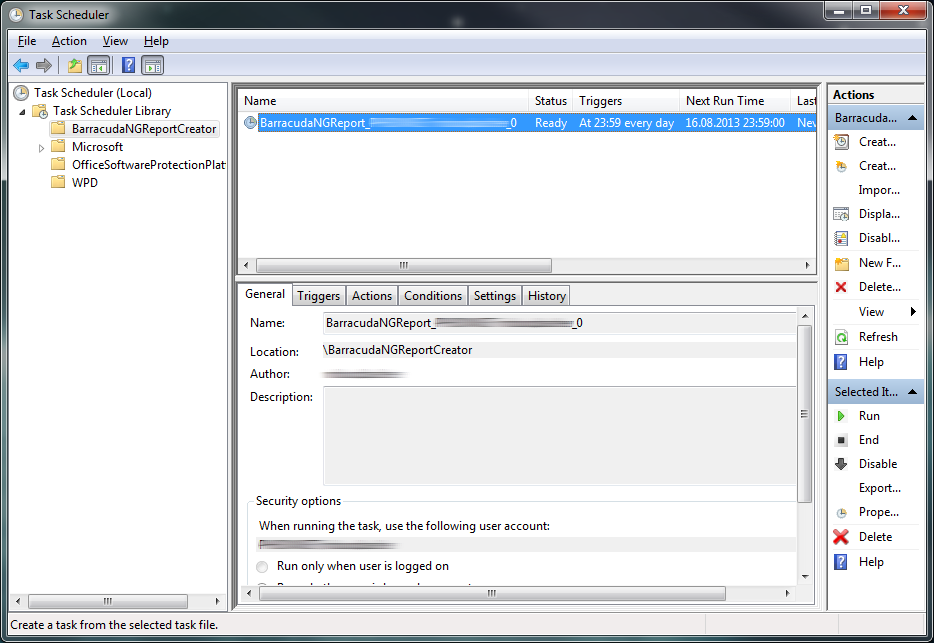
Task: Switch to the Actions tab
Action: tap(372, 296)
